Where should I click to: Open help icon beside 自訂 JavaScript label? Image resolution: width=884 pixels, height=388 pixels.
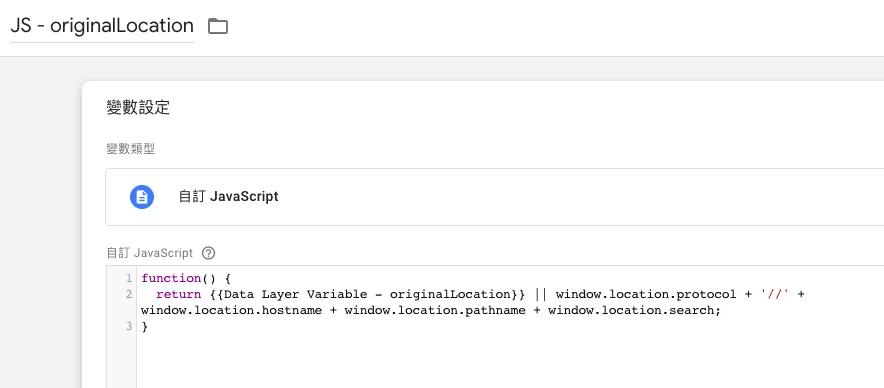coord(209,253)
